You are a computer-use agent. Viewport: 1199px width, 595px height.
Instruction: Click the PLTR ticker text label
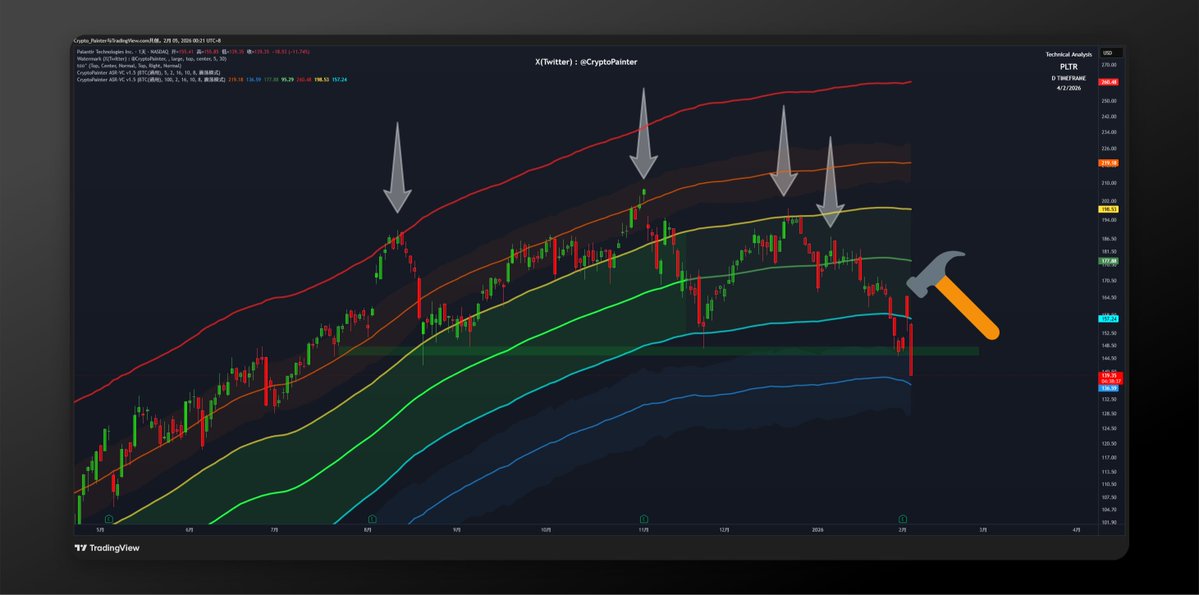tap(1069, 67)
